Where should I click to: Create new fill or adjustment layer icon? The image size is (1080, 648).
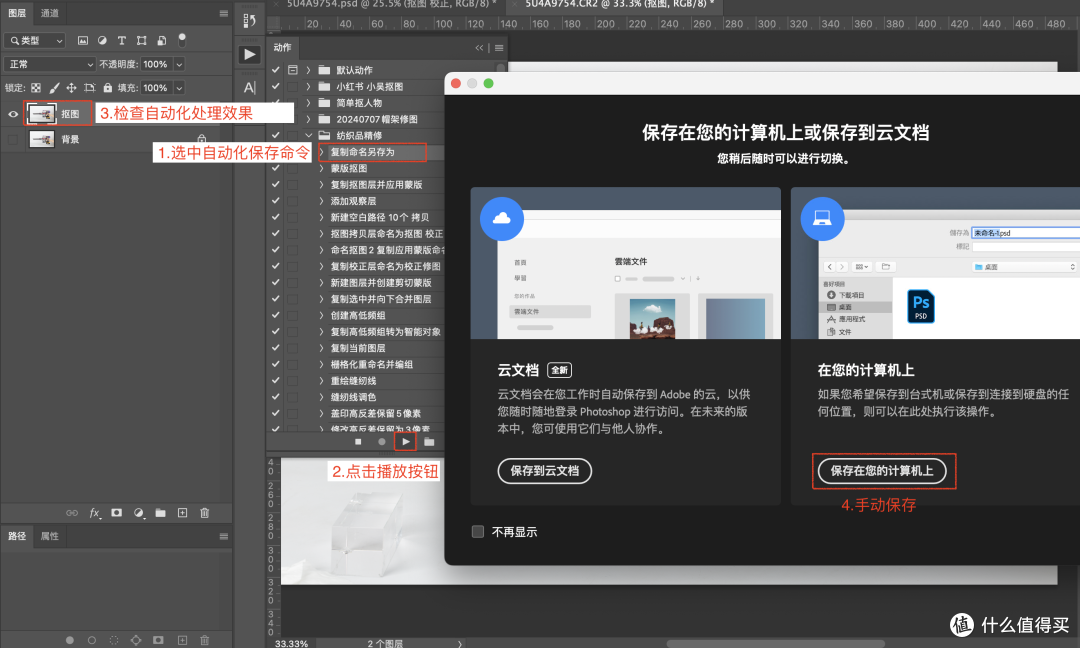point(139,513)
